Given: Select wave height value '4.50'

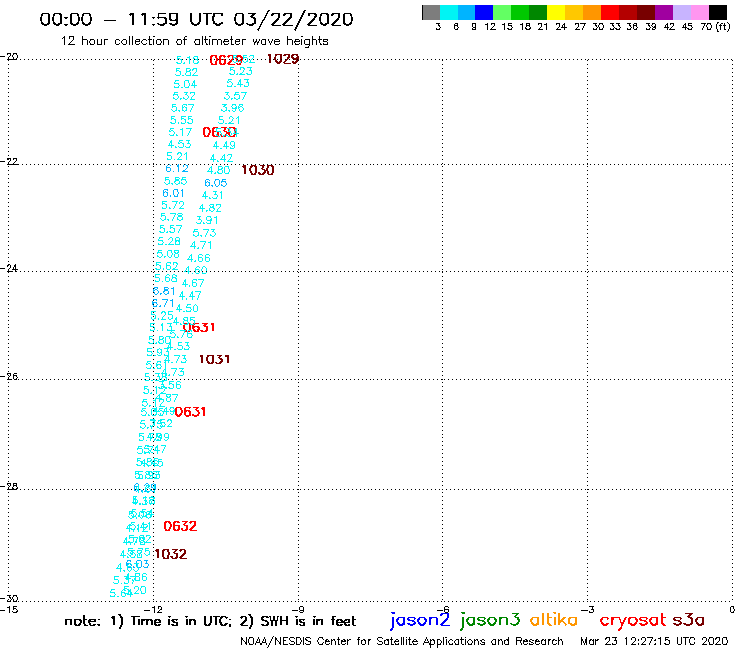Looking at the screenshot, I should click(x=187, y=308).
